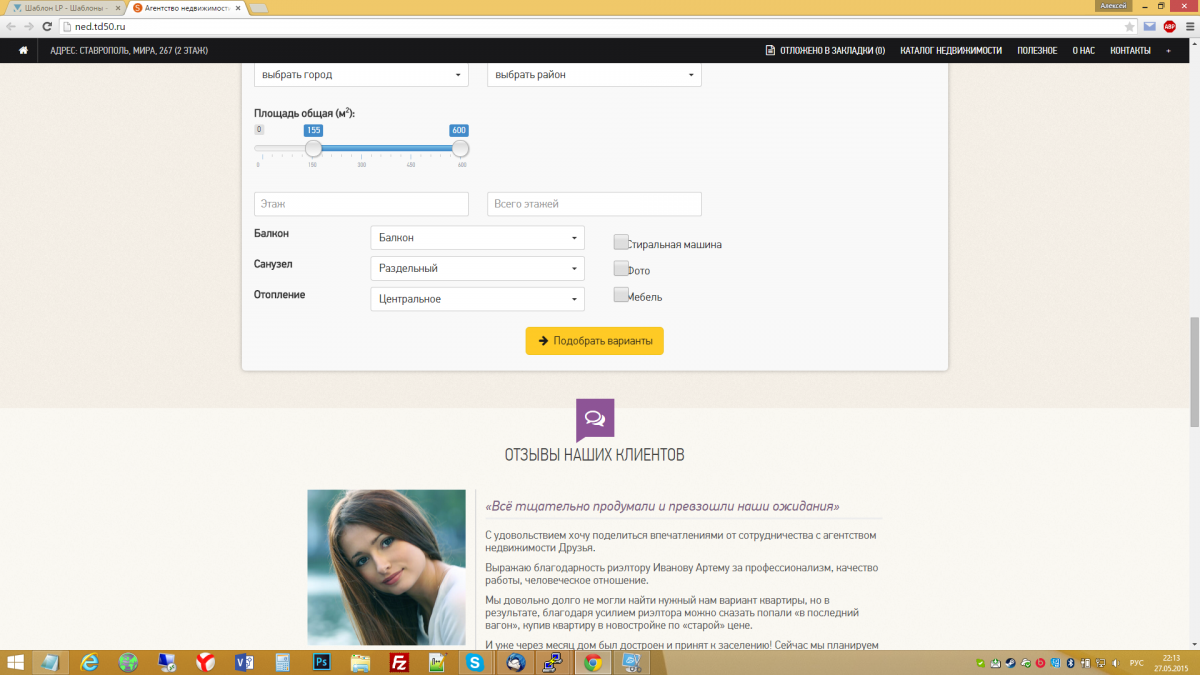Open Photoshop from taskbar
The width and height of the screenshot is (1200, 675).
(322, 662)
